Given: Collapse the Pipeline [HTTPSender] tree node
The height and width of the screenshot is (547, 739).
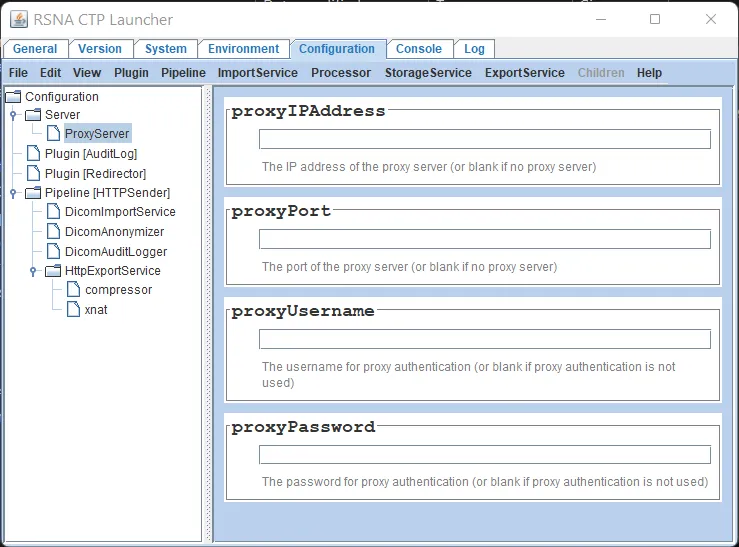Looking at the screenshot, I should 13,193.
